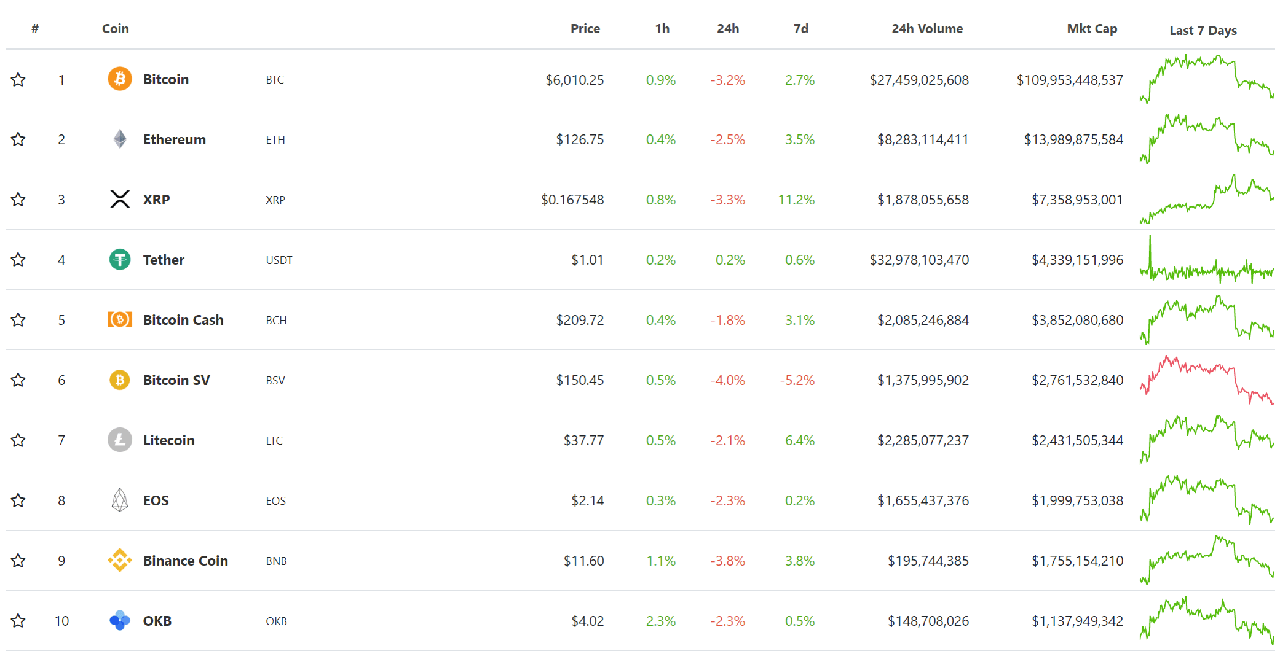This screenshot has width=1280, height=654.
Task: Sort the table by Price header
Action: pos(585,29)
